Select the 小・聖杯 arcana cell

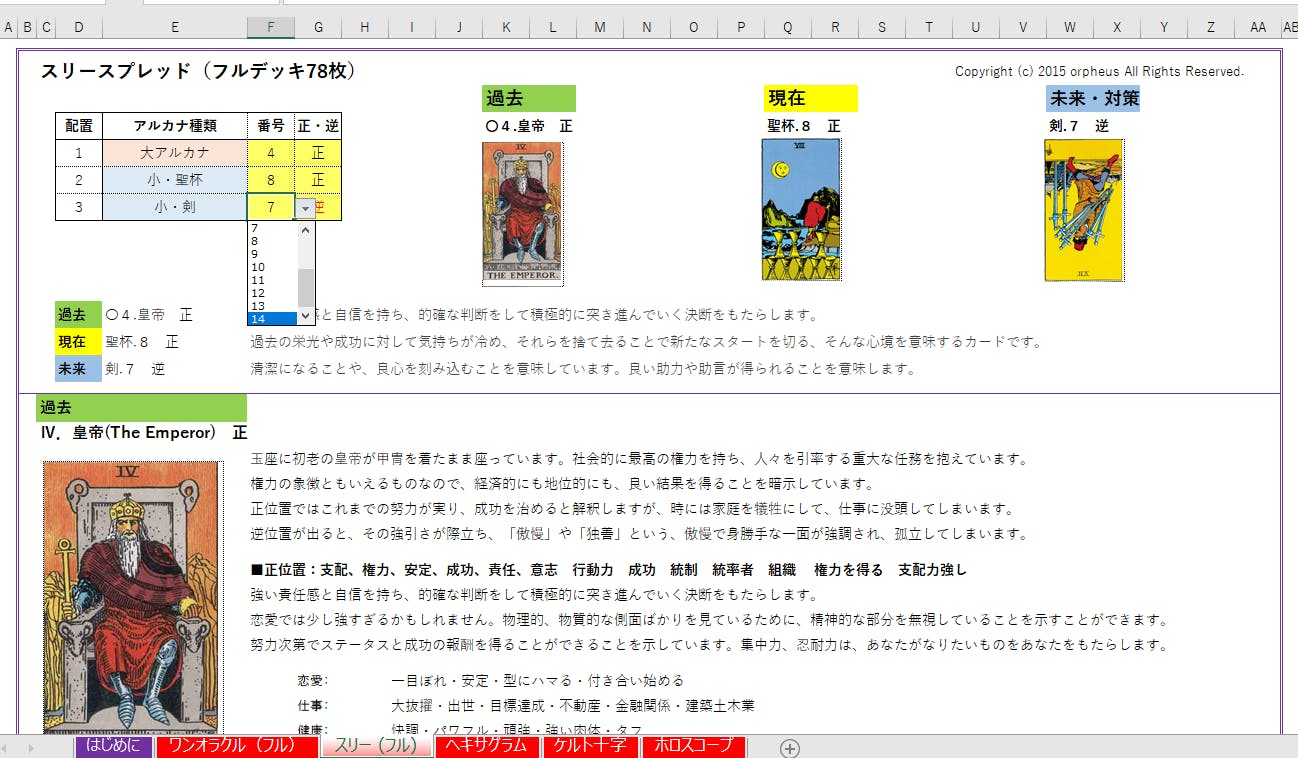coord(175,180)
